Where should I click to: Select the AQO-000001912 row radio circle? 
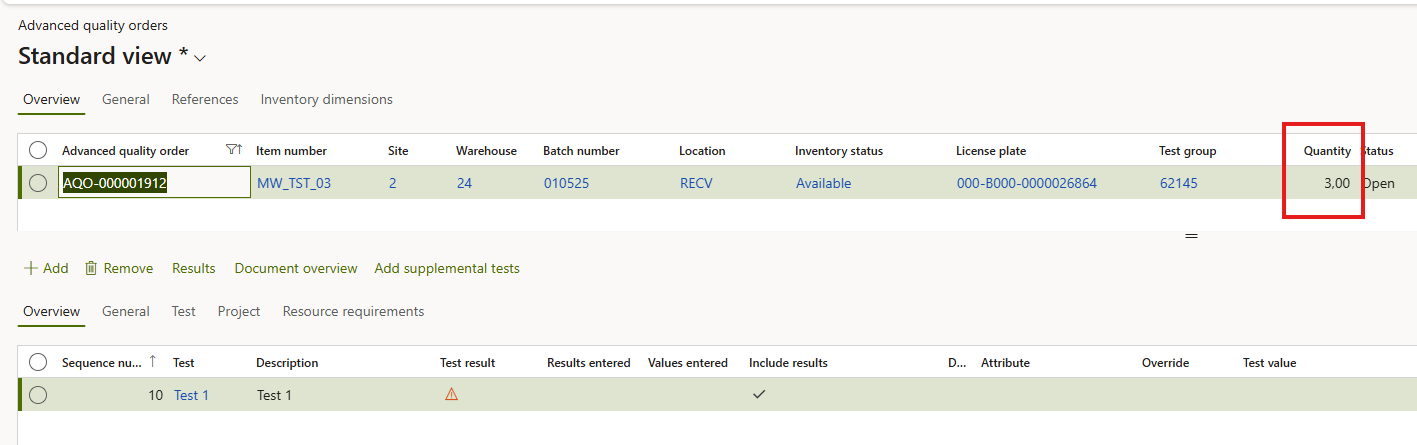pos(38,183)
